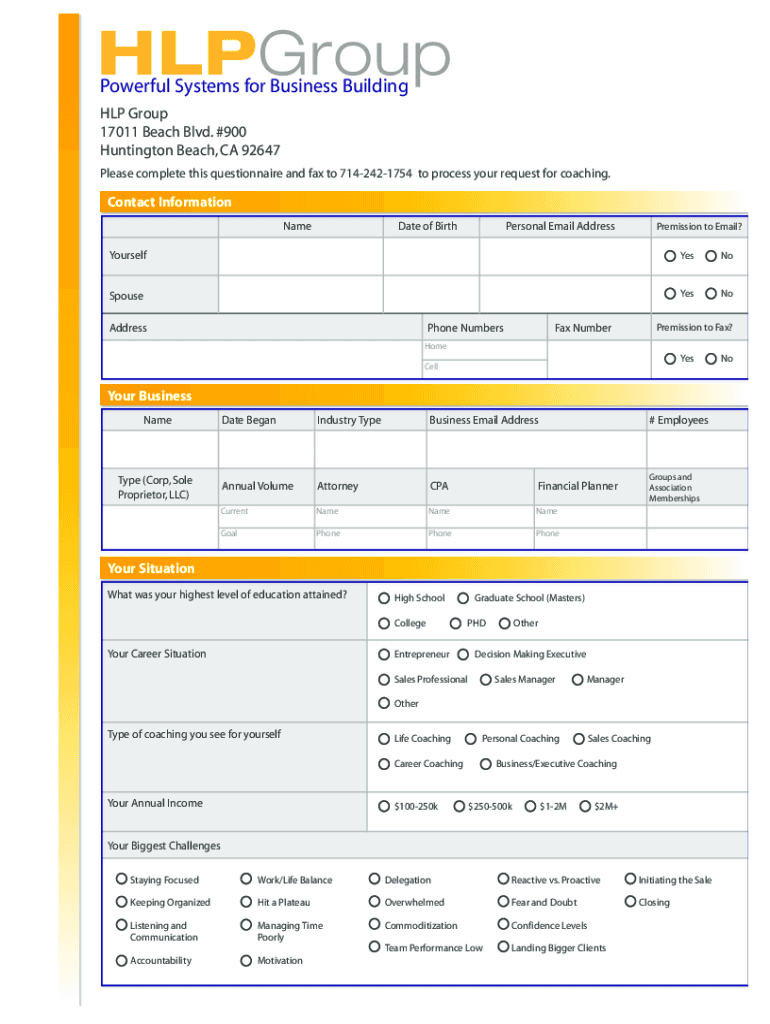Select $250-500k annual income
This screenshot has width=770, height=1024.
459,806
